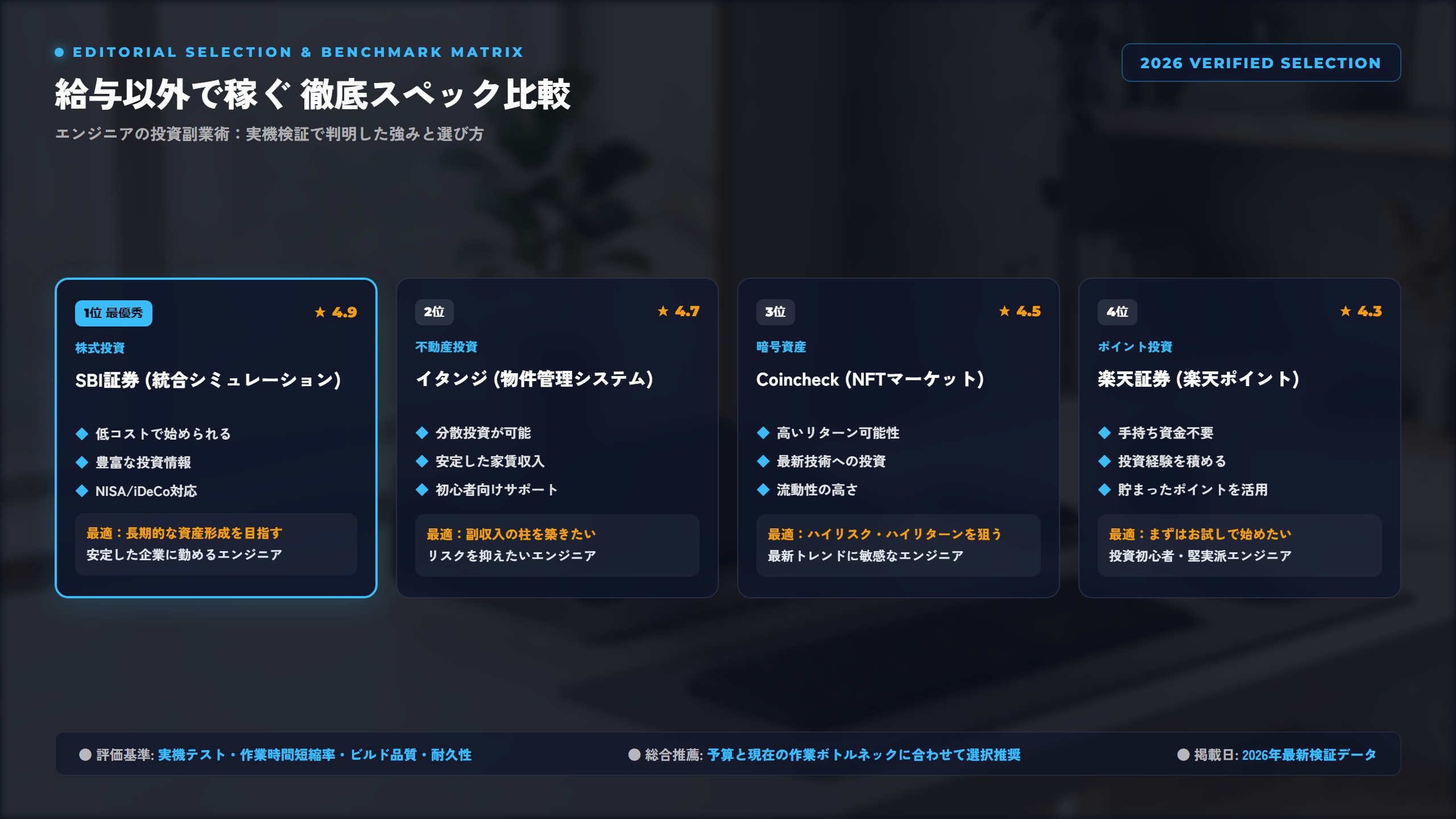Image resolution: width=1456 pixels, height=819 pixels.
Task: Click the 2026 VERIFIED SELECTION badge
Action: (x=1261, y=63)
